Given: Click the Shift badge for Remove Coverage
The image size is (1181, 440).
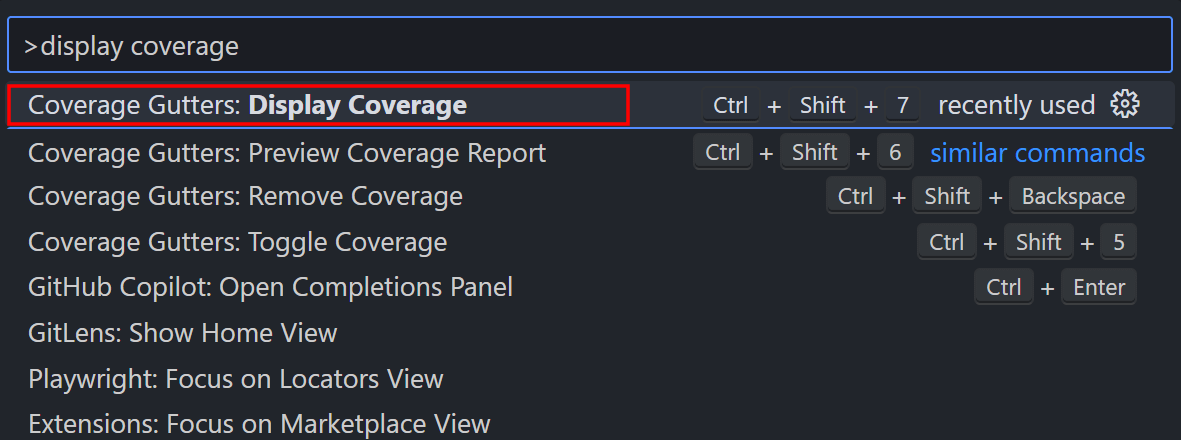Looking at the screenshot, I should (x=947, y=197).
